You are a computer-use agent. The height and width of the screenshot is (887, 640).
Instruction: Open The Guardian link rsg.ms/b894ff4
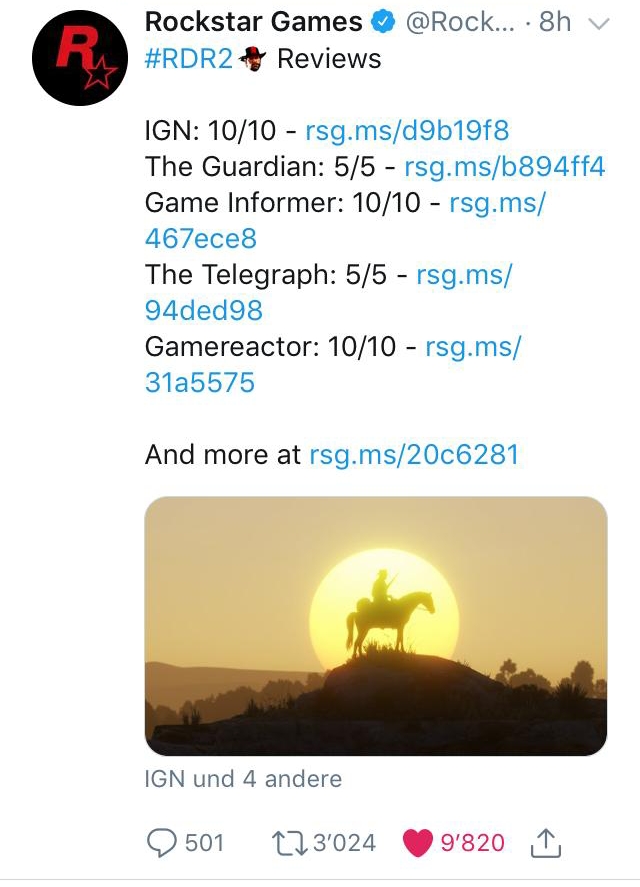[x=504, y=167]
